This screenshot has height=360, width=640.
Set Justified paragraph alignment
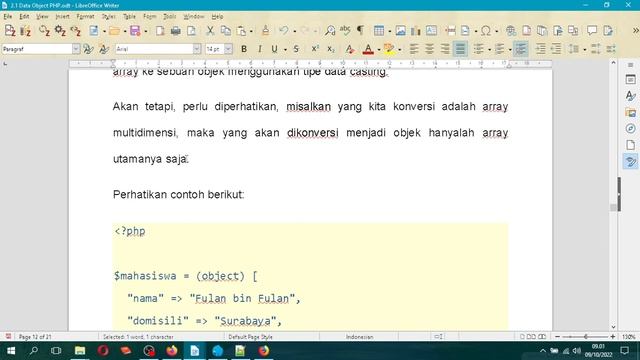(460, 49)
